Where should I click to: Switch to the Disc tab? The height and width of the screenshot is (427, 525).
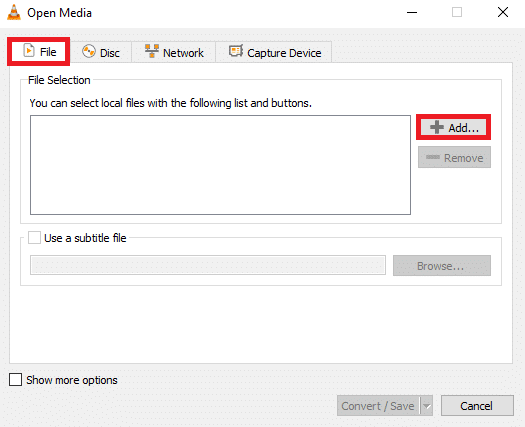tap(101, 52)
